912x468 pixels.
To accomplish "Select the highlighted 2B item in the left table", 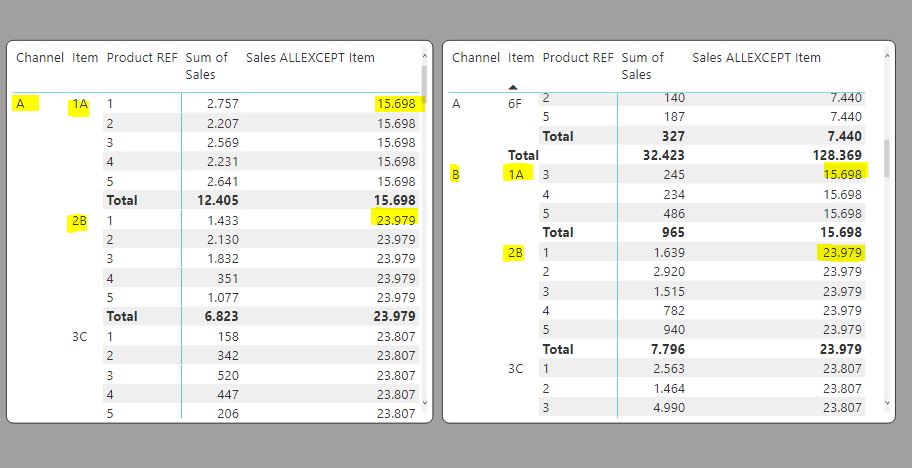I will (x=79, y=221).
